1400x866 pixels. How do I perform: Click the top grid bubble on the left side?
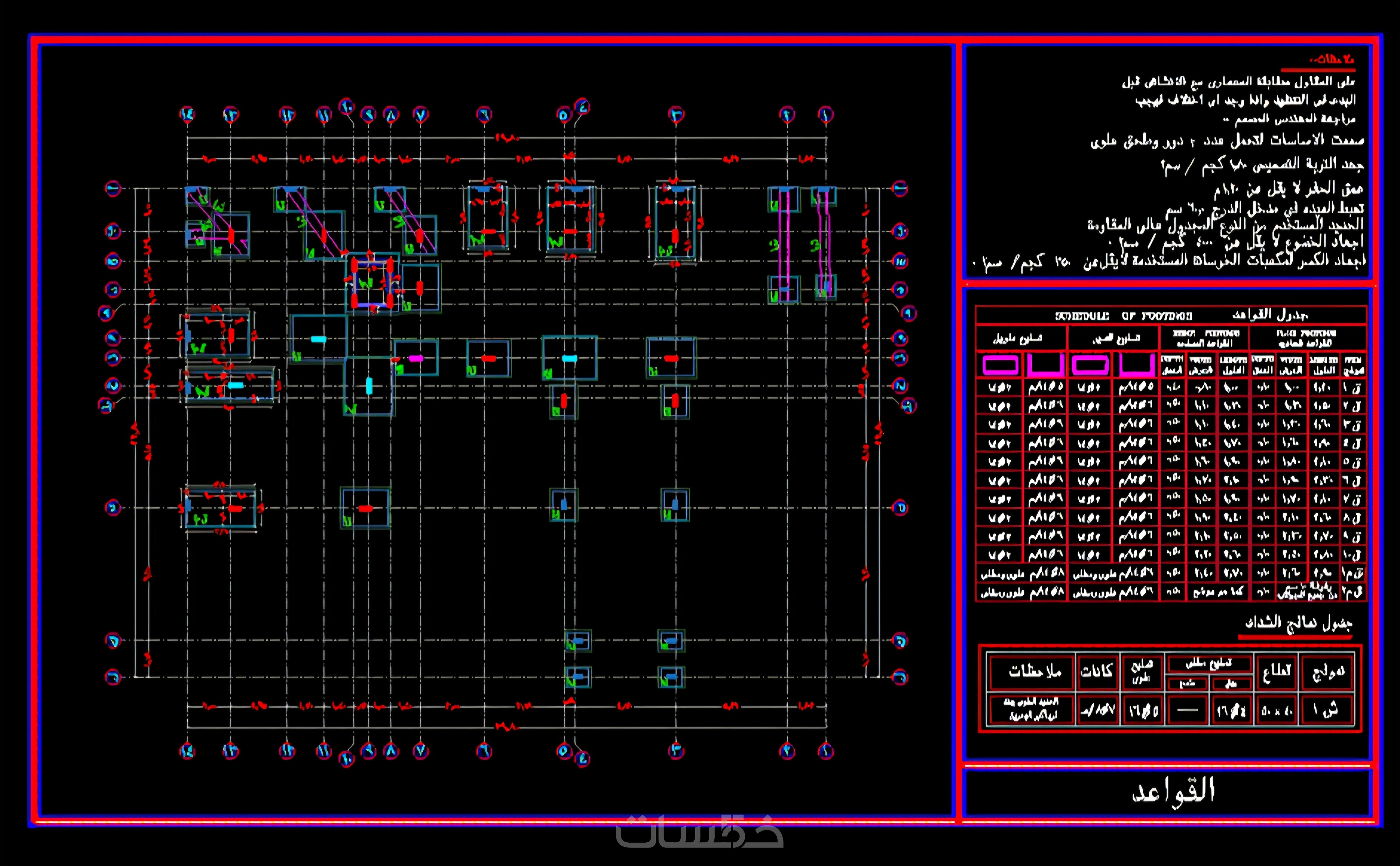(113, 188)
